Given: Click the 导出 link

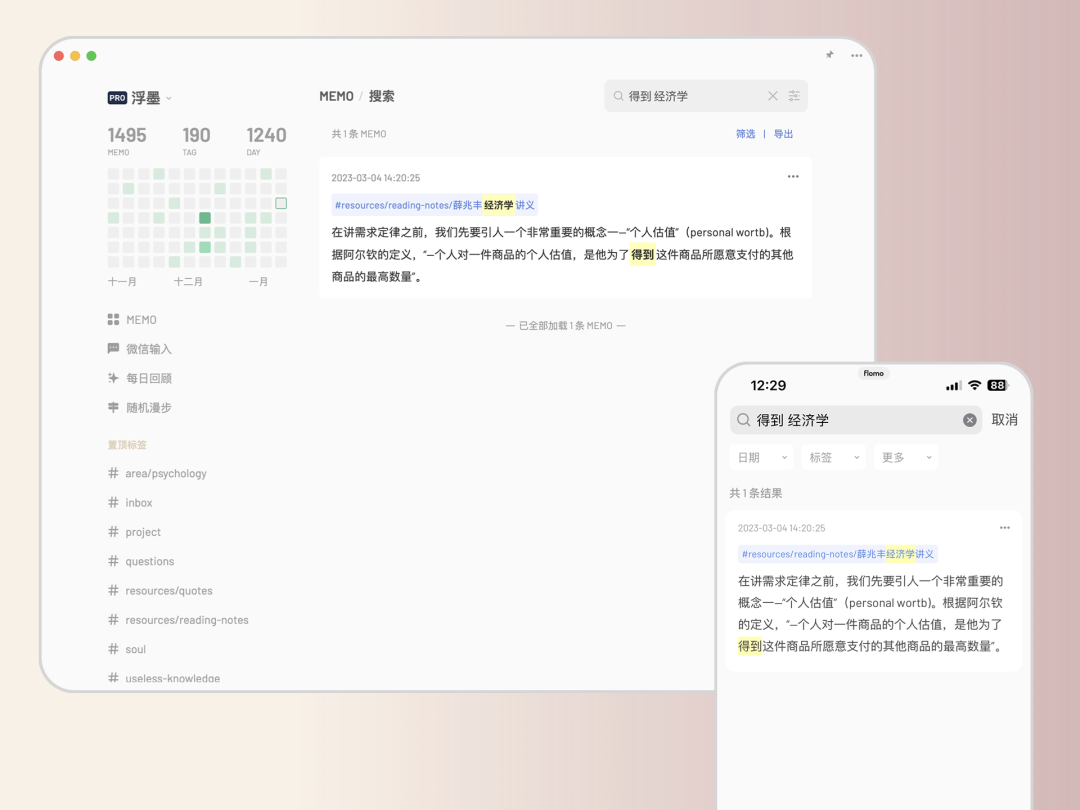Looking at the screenshot, I should 783,134.
